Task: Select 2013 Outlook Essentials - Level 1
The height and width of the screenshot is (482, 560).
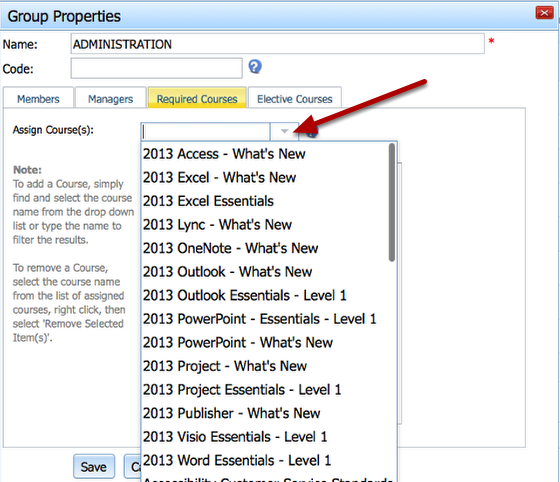Action: point(265,295)
